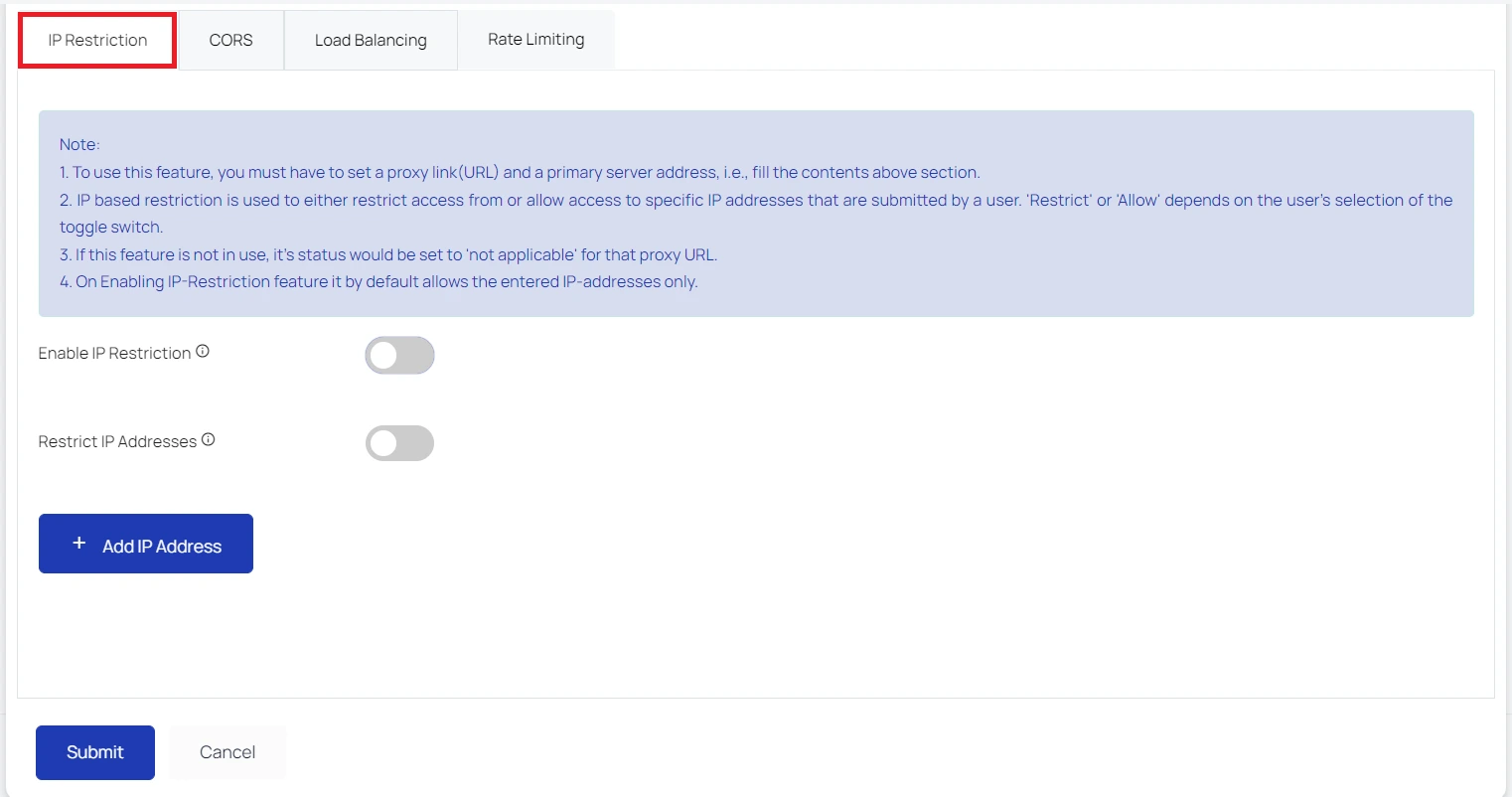Image resolution: width=1512 pixels, height=797 pixels.
Task: Enable the IP Restriction toggle switch
Action: pyautogui.click(x=399, y=355)
